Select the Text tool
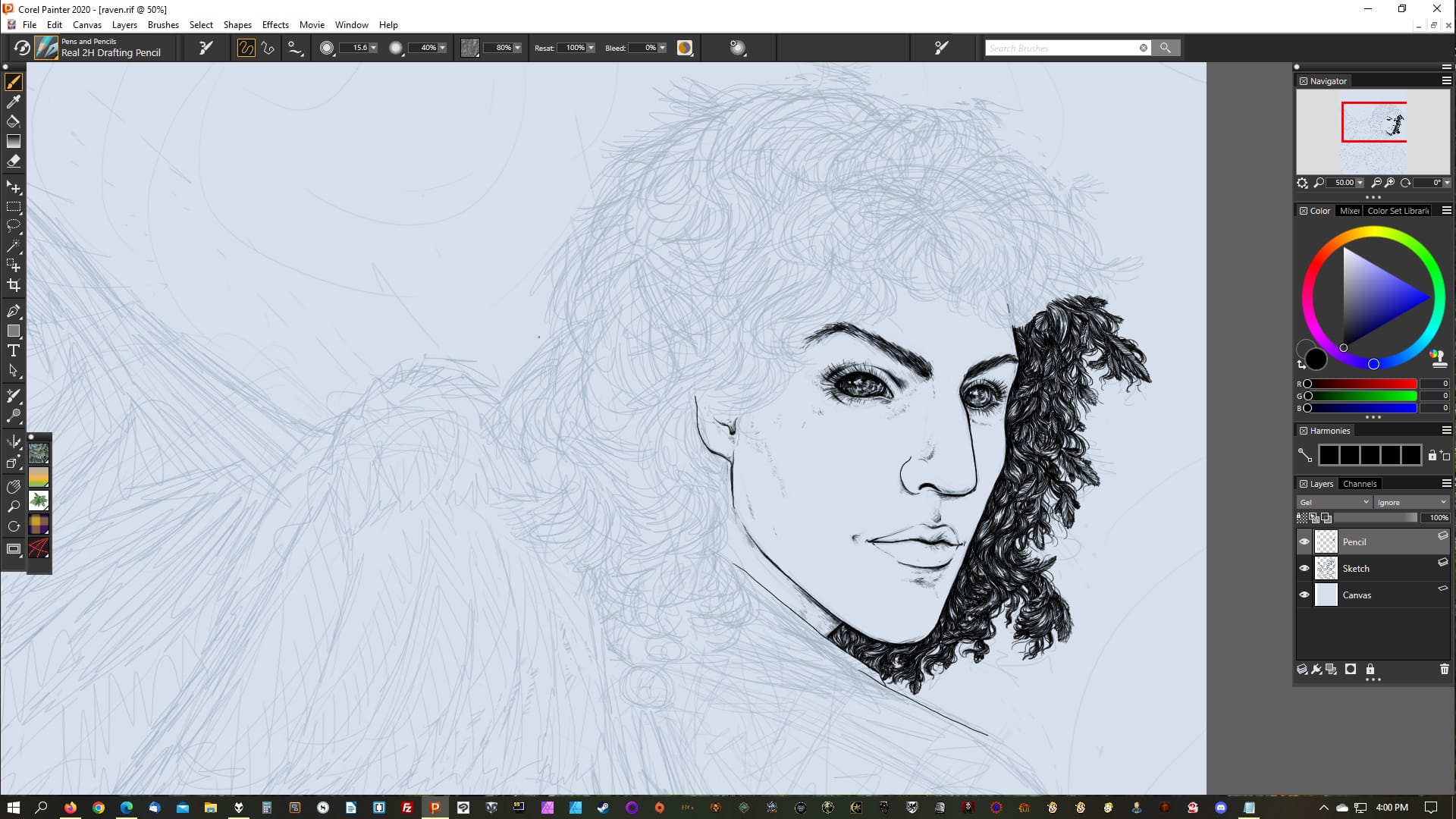Image resolution: width=1456 pixels, height=819 pixels. click(14, 350)
